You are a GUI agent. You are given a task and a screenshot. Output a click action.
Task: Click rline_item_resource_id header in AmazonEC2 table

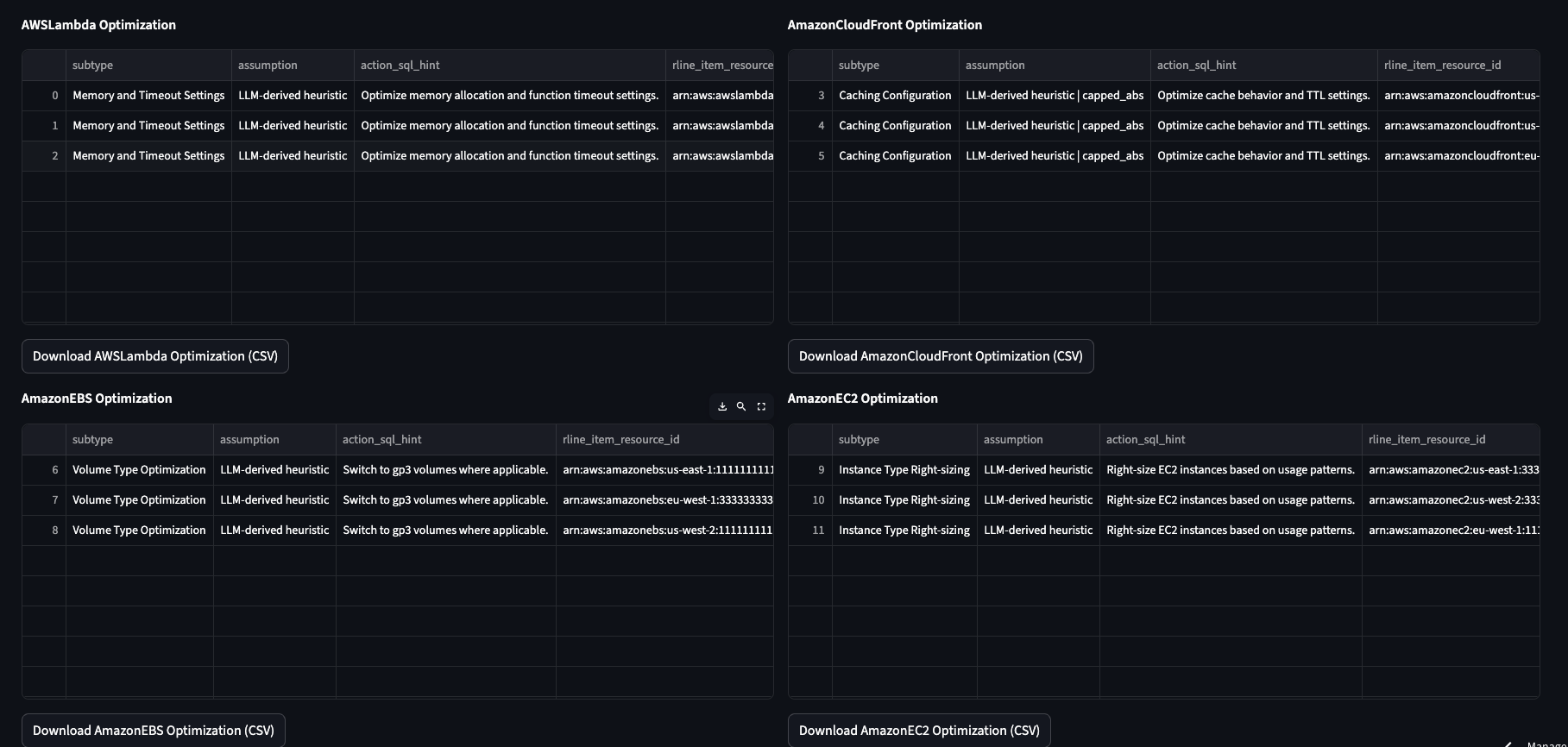tap(1451, 440)
